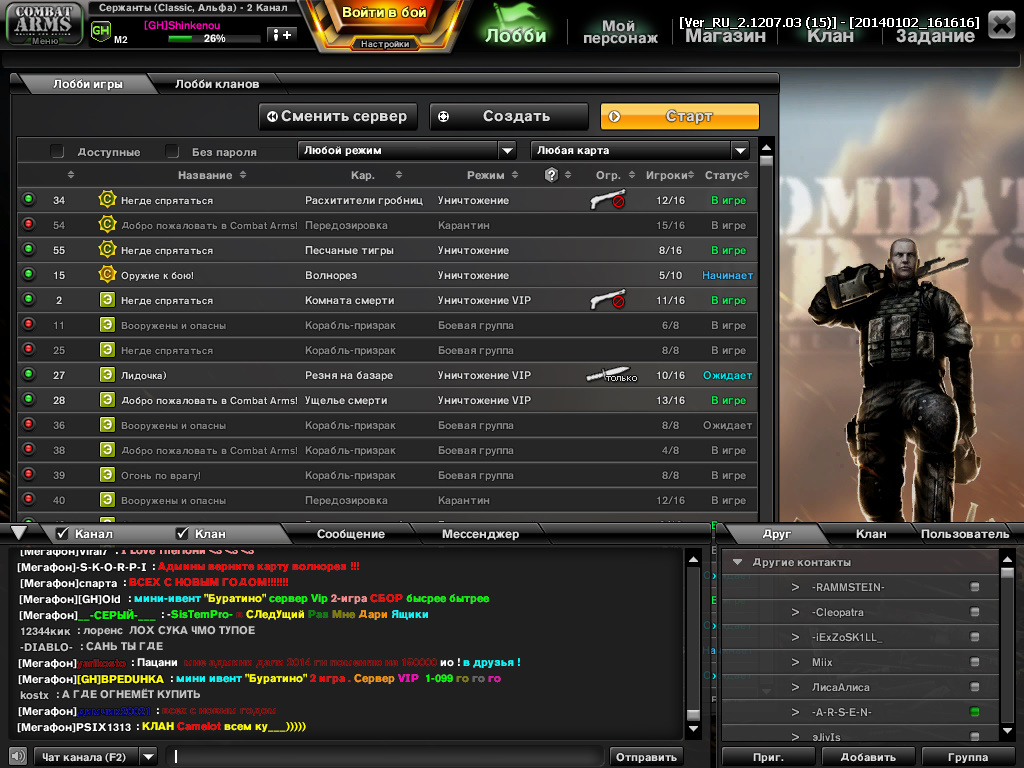Image resolution: width=1024 pixels, height=768 pixels.
Task: Click the experience progress bar at 26%
Action: click(x=214, y=39)
